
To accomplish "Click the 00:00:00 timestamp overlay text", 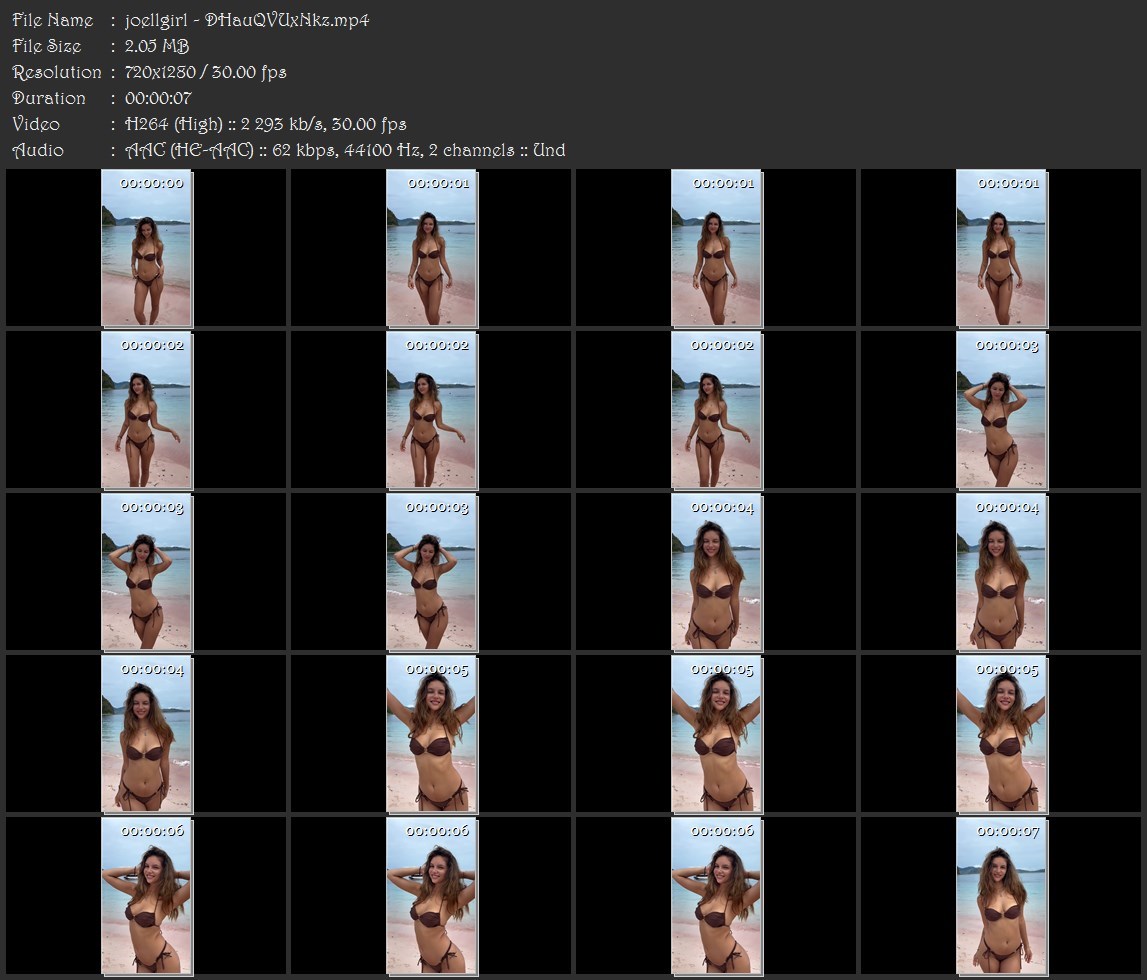I will click(151, 184).
